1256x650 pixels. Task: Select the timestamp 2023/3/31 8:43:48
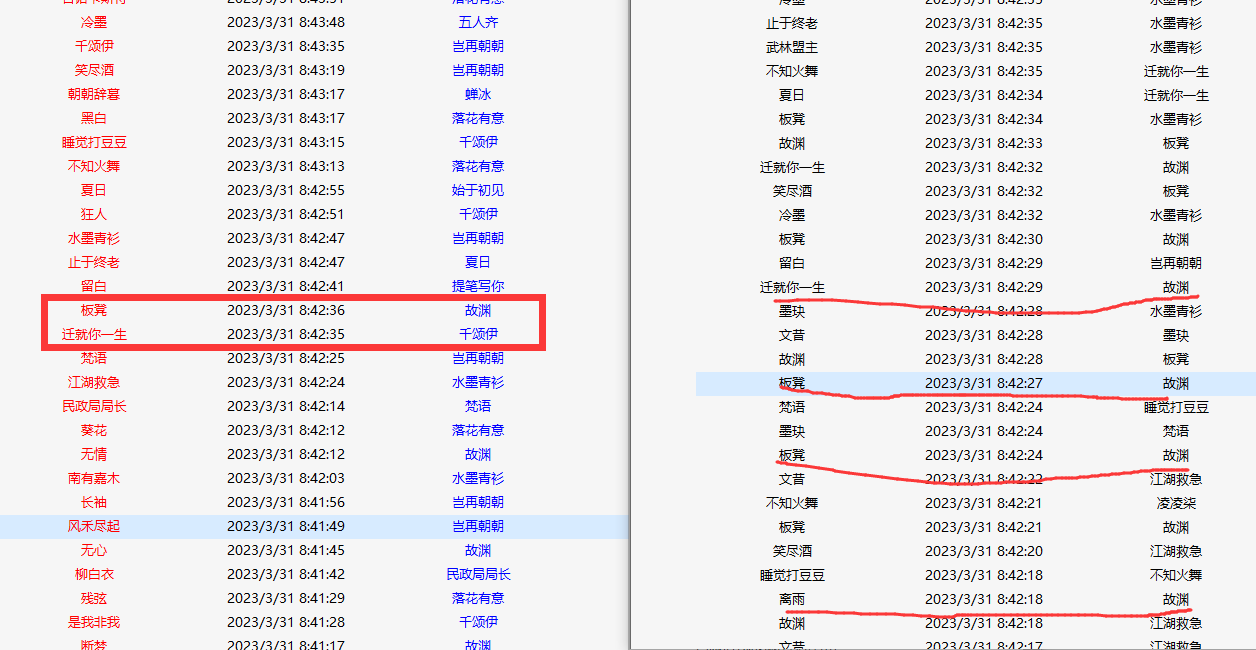pos(286,22)
